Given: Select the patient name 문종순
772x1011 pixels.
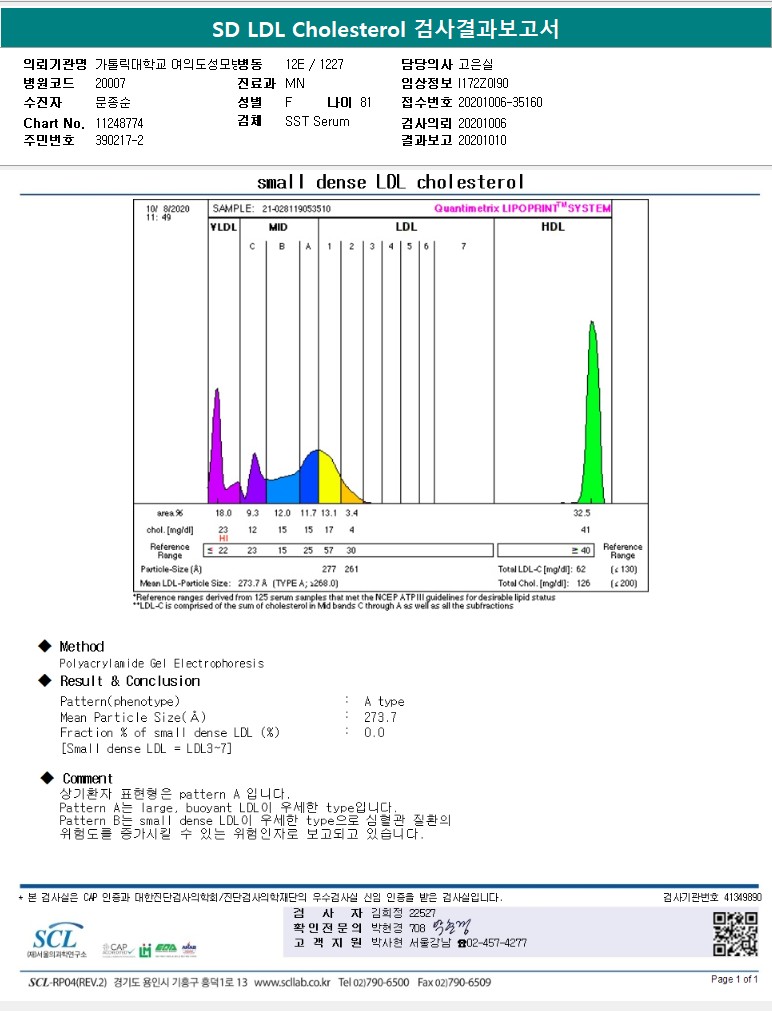Looking at the screenshot, I should pyautogui.click(x=113, y=102).
